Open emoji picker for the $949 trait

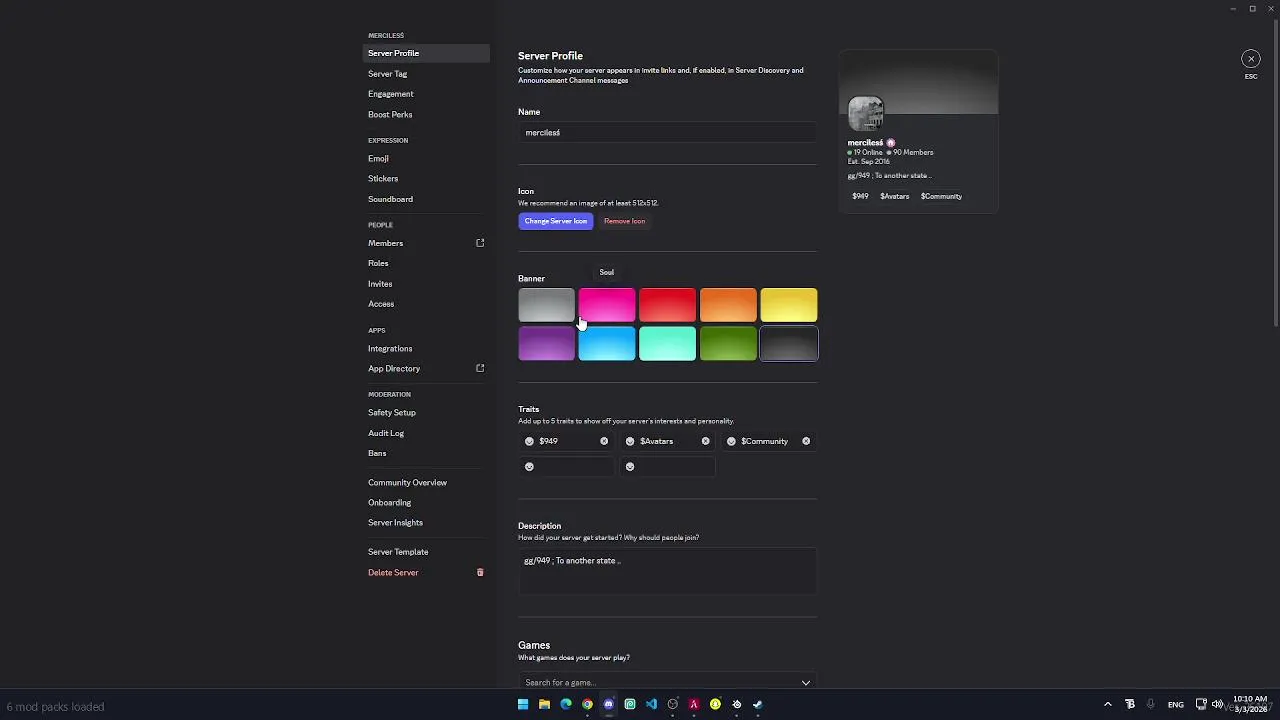point(529,441)
